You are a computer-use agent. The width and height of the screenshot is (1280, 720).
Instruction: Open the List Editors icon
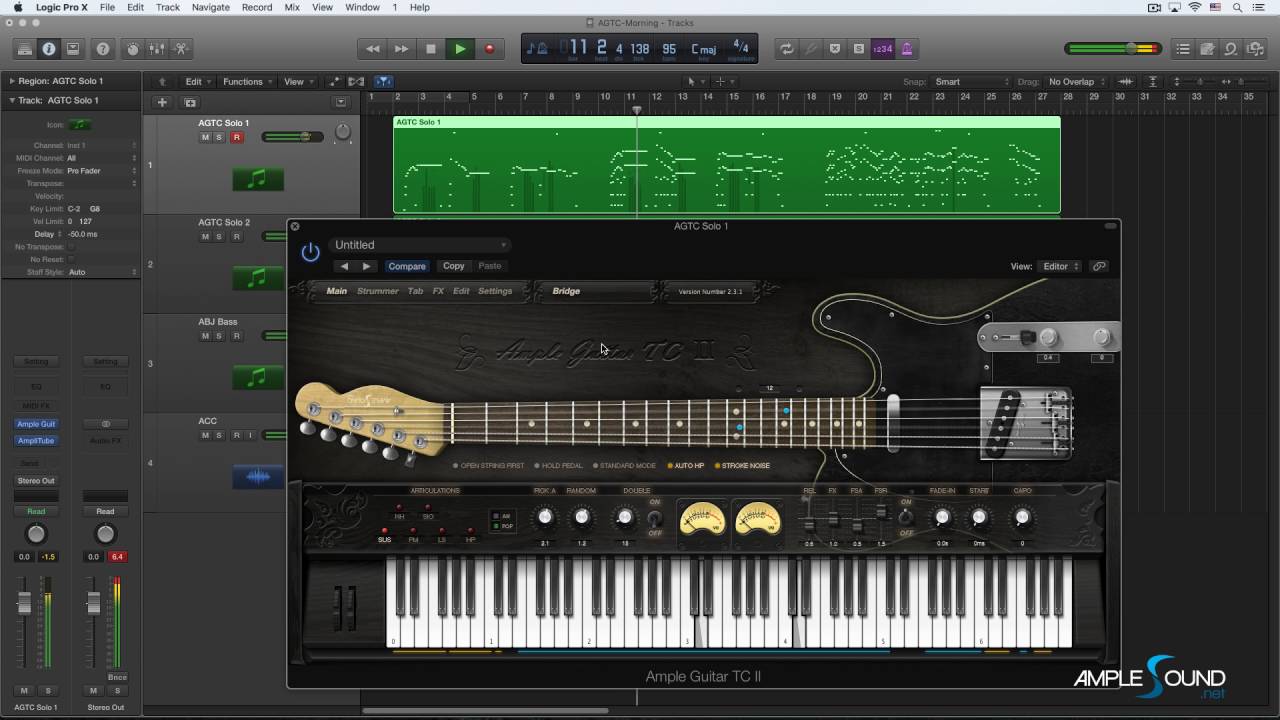tap(1183, 48)
